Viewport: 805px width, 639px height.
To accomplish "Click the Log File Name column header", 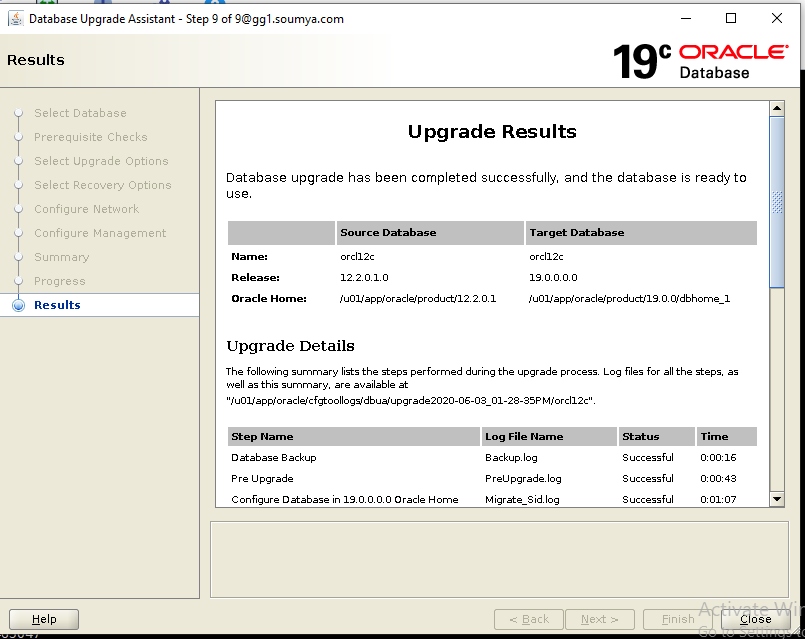I will (549, 436).
